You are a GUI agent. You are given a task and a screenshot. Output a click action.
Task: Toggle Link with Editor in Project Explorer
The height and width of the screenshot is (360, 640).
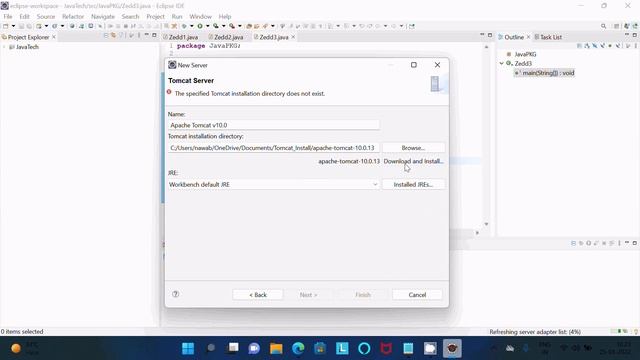[113, 36]
